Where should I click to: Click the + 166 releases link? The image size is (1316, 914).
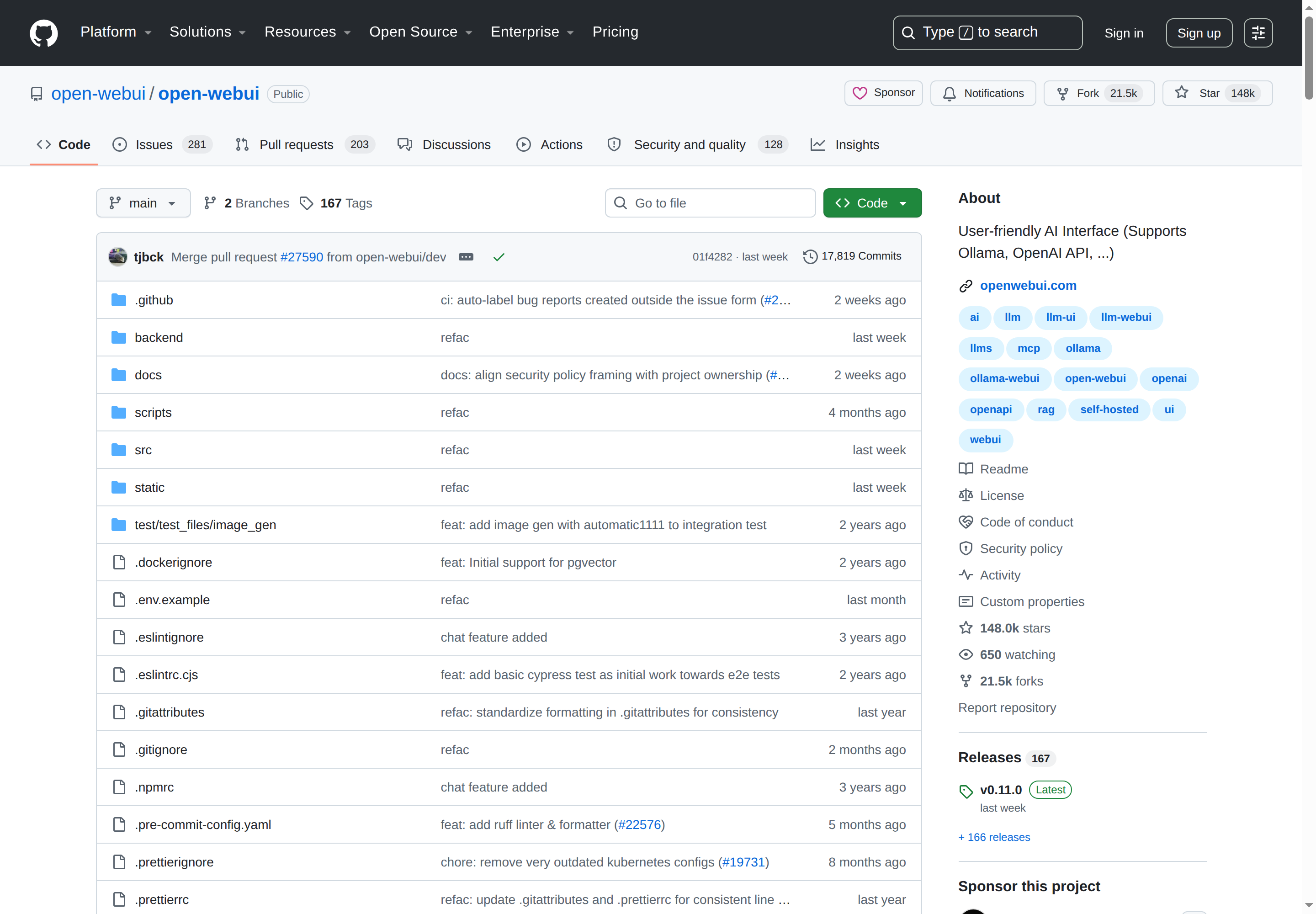click(x=994, y=837)
